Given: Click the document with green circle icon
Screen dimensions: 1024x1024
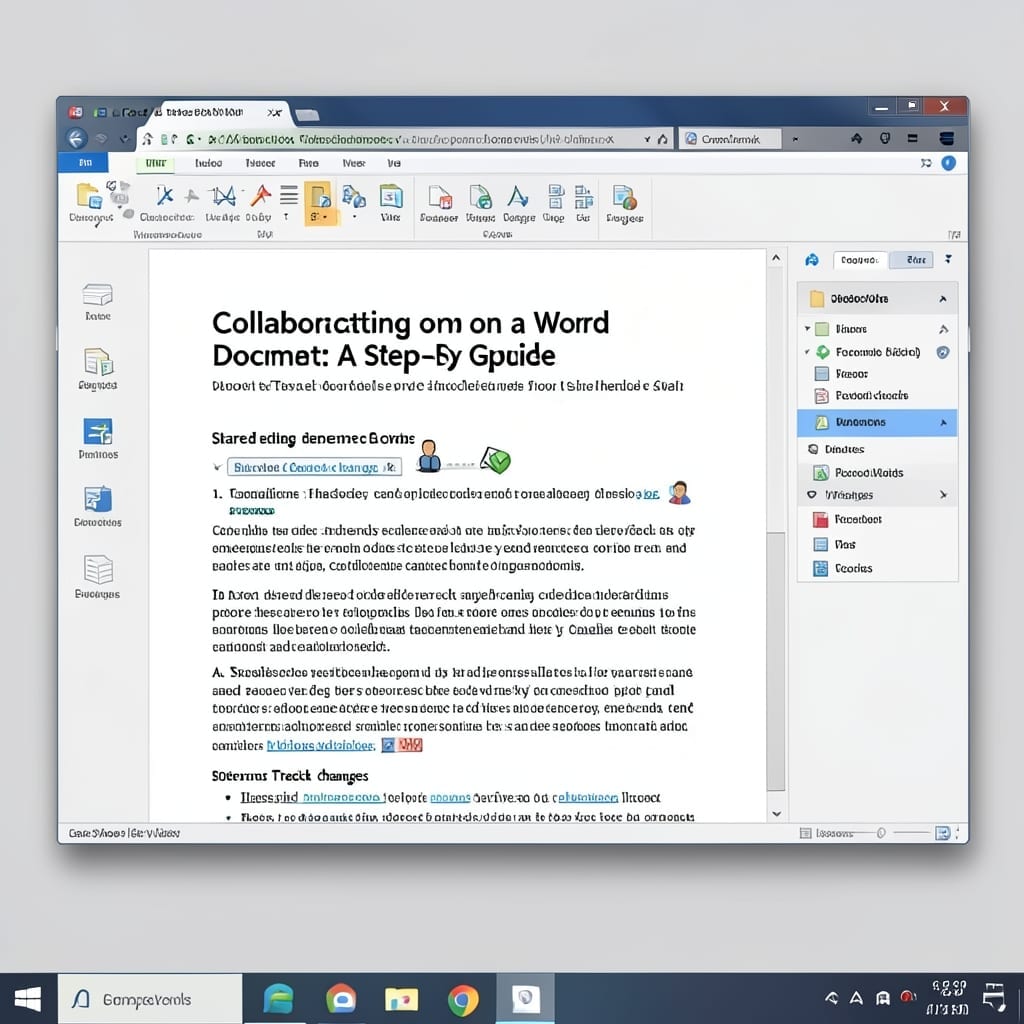Looking at the screenshot, I should pos(480,196).
